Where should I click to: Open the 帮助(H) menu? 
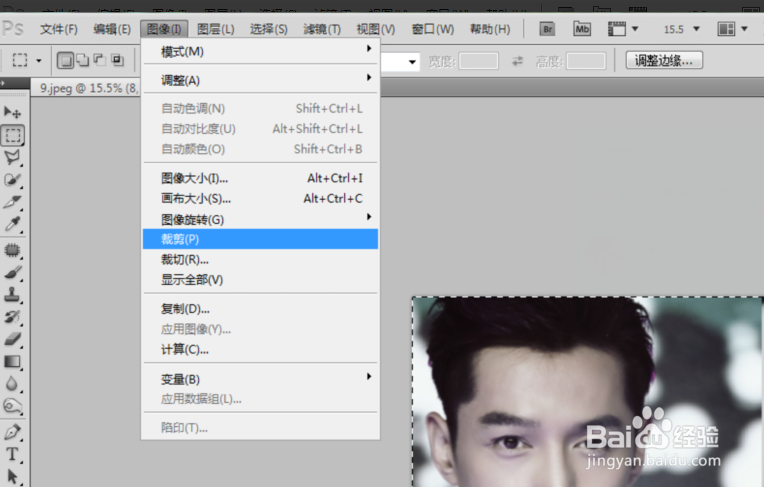tap(490, 29)
